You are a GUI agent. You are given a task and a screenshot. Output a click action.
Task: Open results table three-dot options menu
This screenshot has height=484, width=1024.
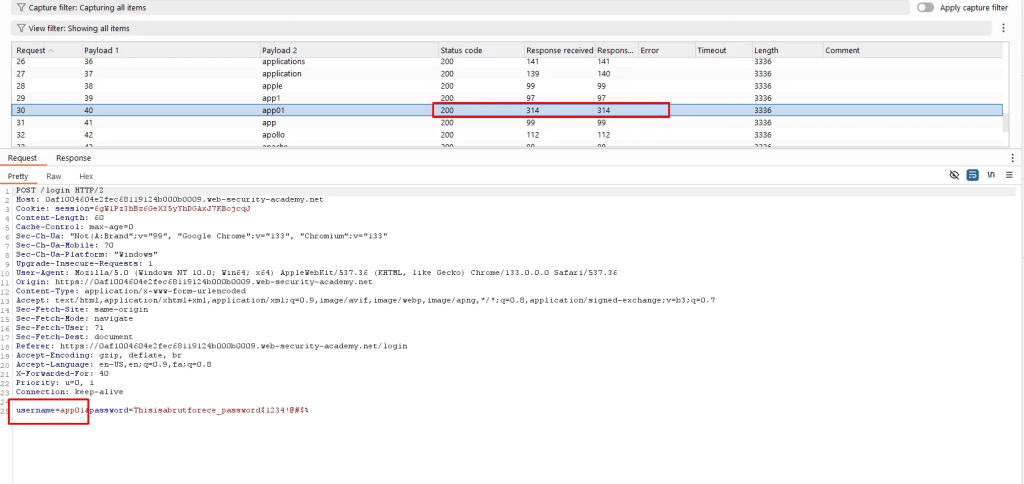tap(1003, 29)
